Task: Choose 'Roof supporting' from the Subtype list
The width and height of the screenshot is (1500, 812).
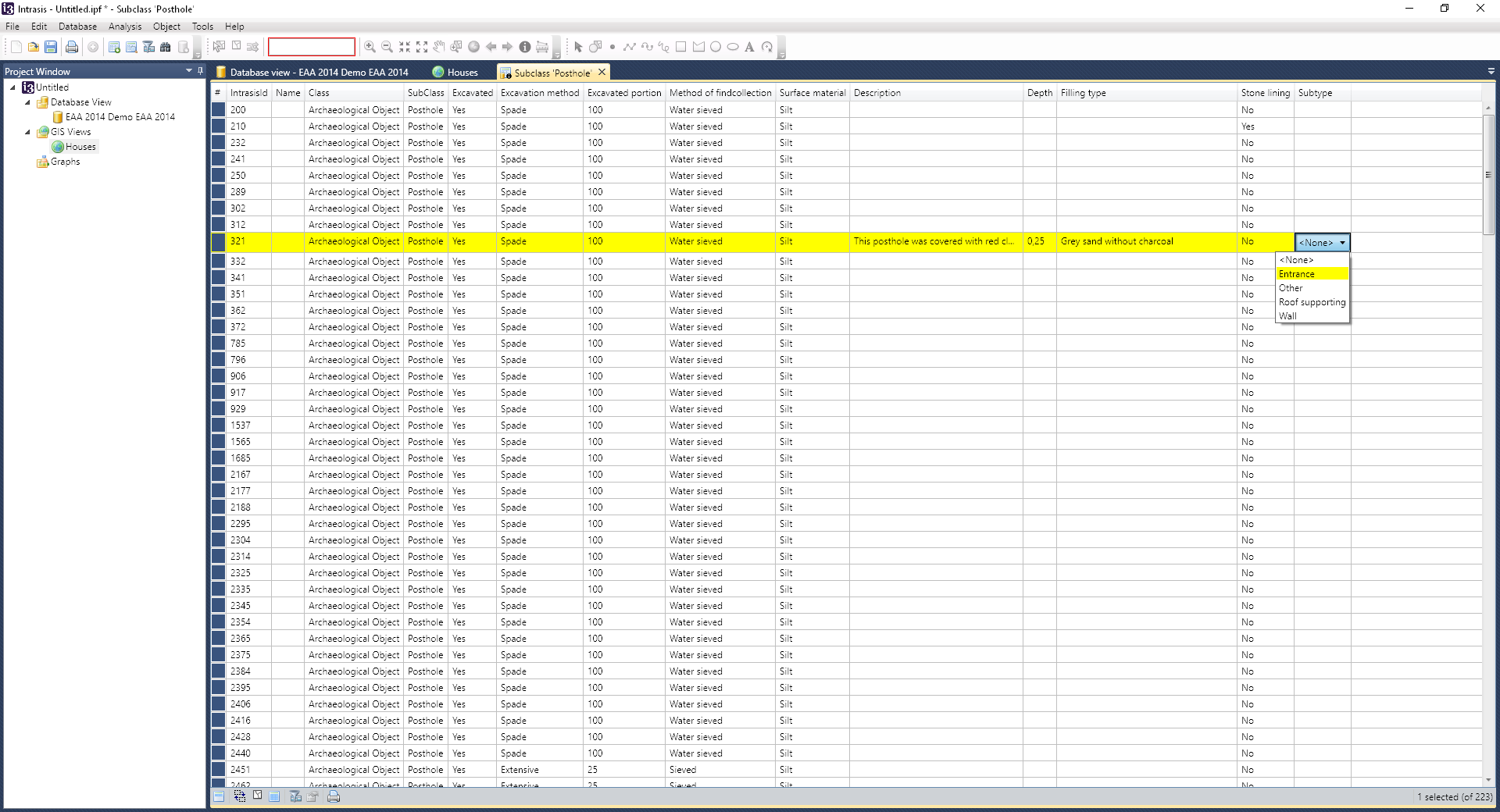Action: 1312,302
